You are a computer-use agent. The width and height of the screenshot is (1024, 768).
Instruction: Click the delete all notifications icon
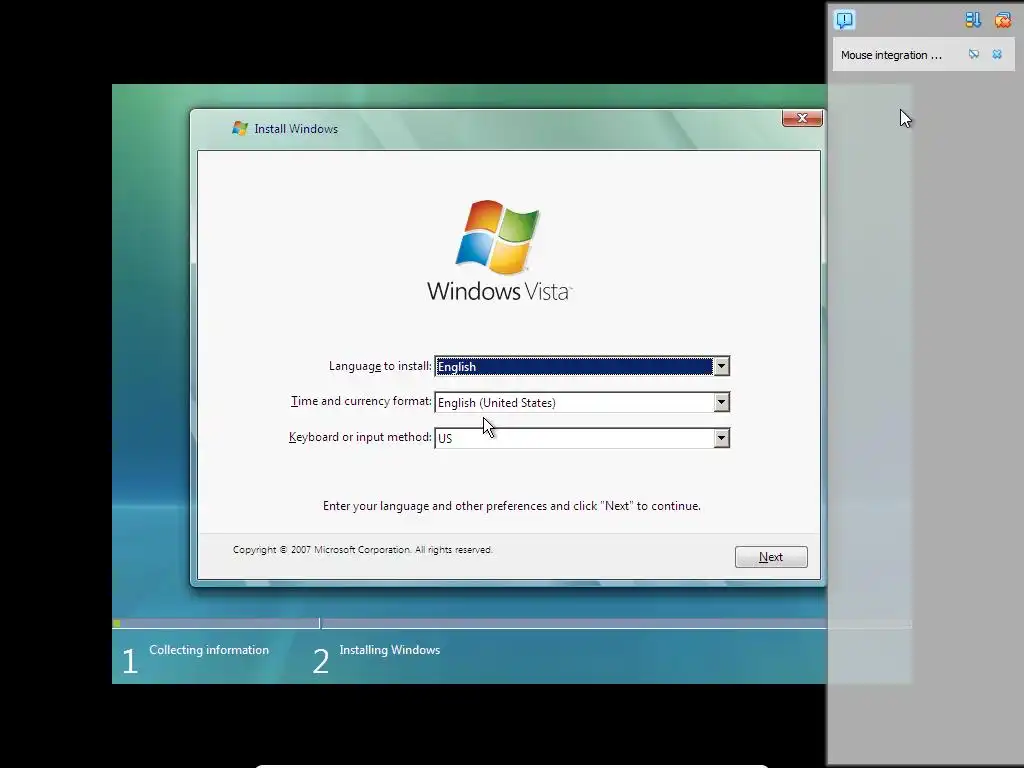[x=1002, y=20]
